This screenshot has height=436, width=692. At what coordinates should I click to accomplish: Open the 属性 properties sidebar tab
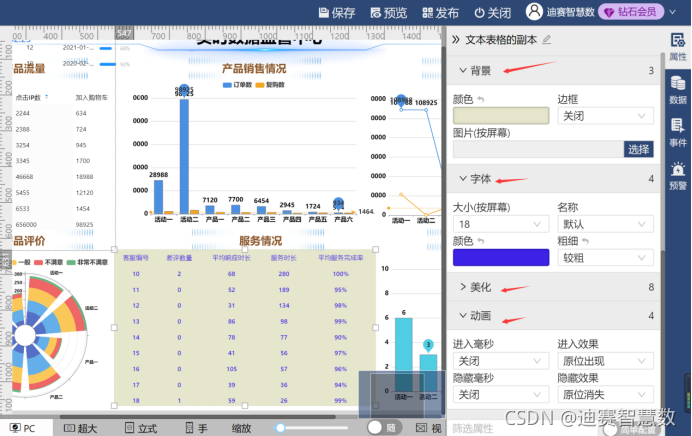(x=678, y=47)
